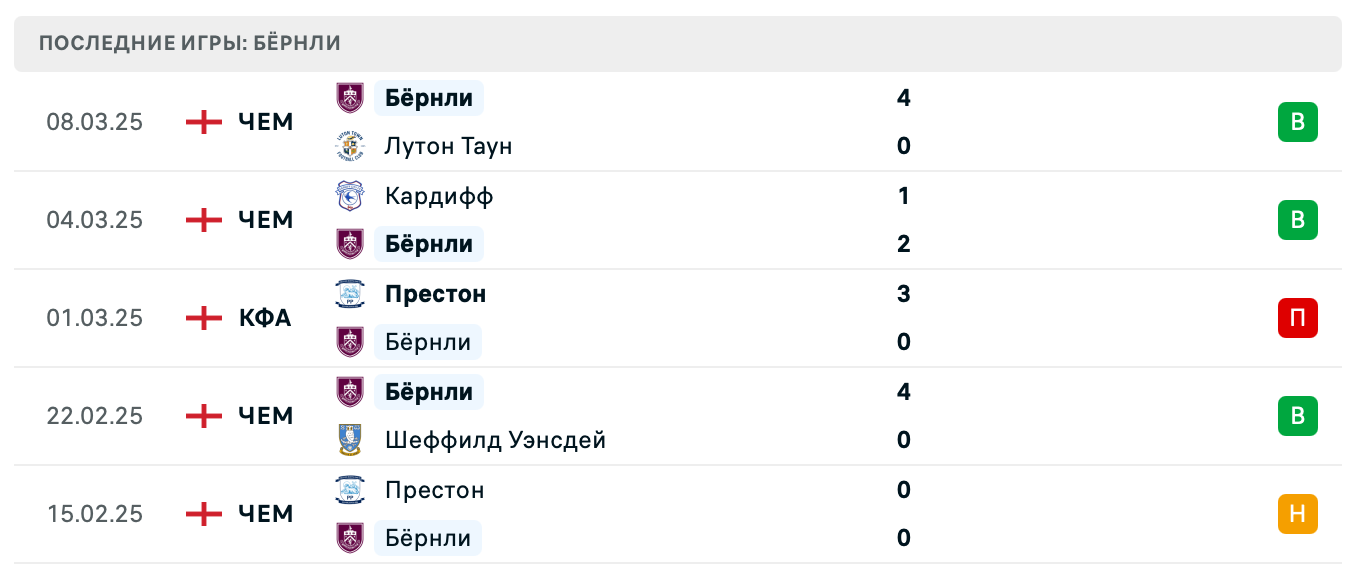Select the Luton Town club logo
The image size is (1358, 576).
(350, 146)
